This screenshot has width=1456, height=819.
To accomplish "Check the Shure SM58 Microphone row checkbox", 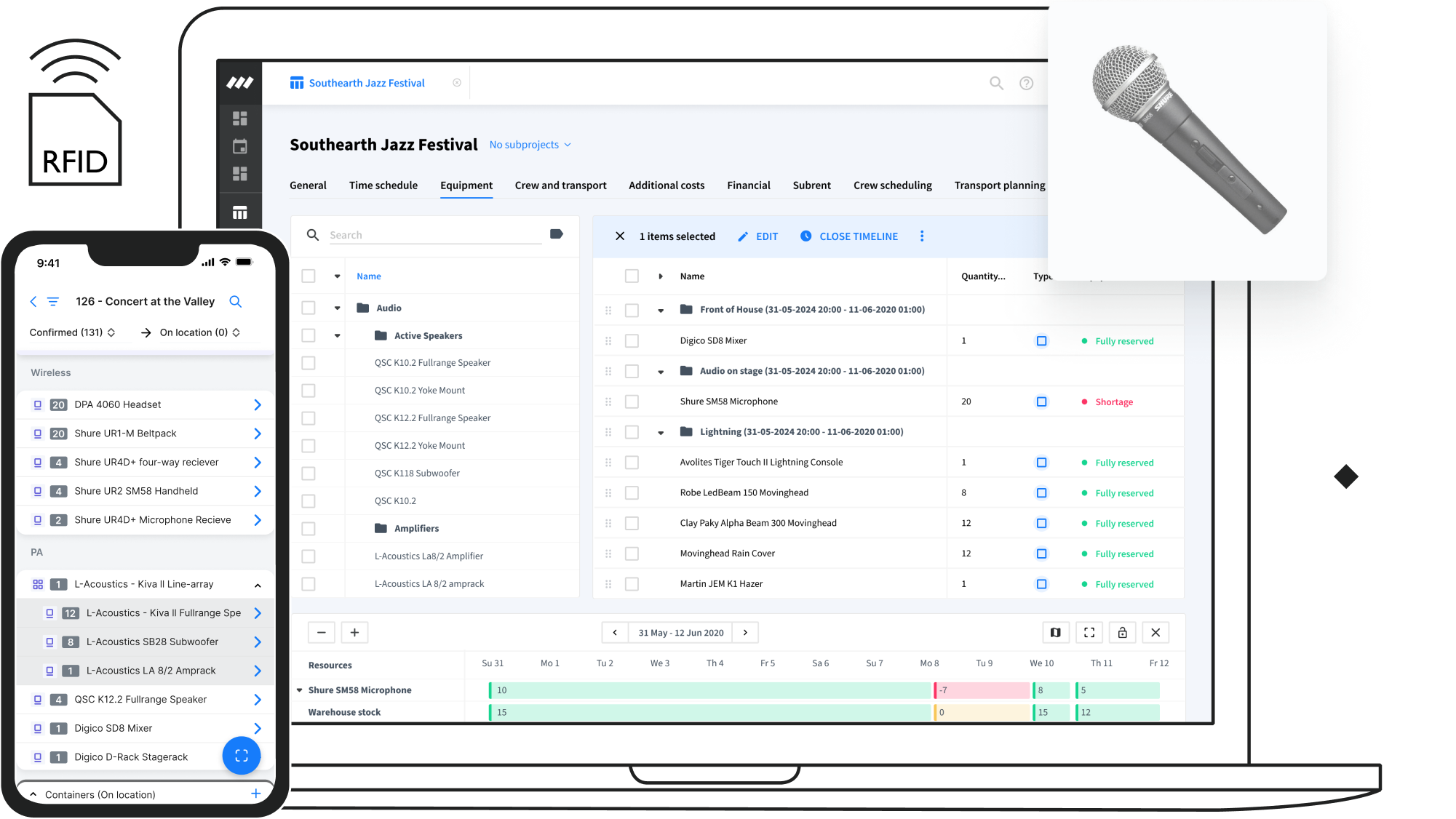I will pyautogui.click(x=632, y=401).
